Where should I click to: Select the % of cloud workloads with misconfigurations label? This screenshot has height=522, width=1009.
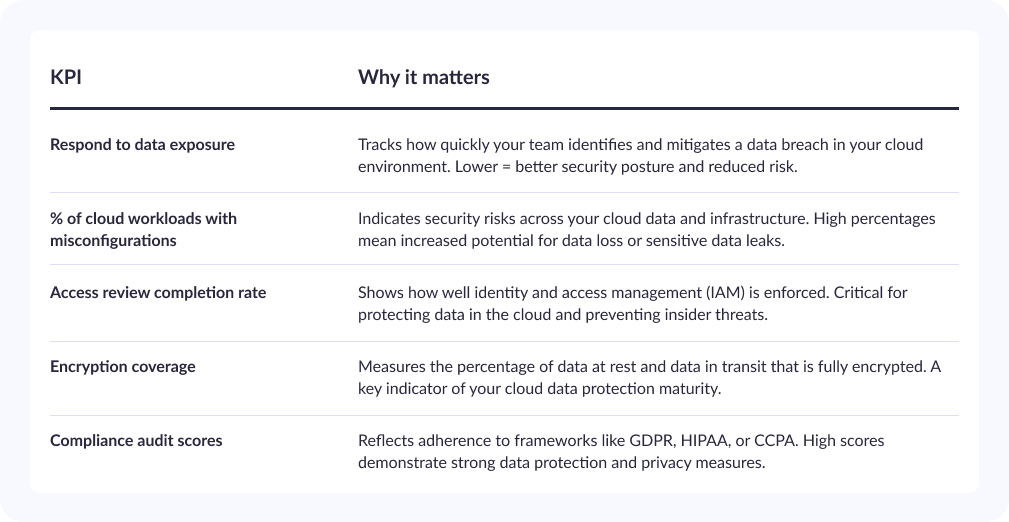coord(143,229)
